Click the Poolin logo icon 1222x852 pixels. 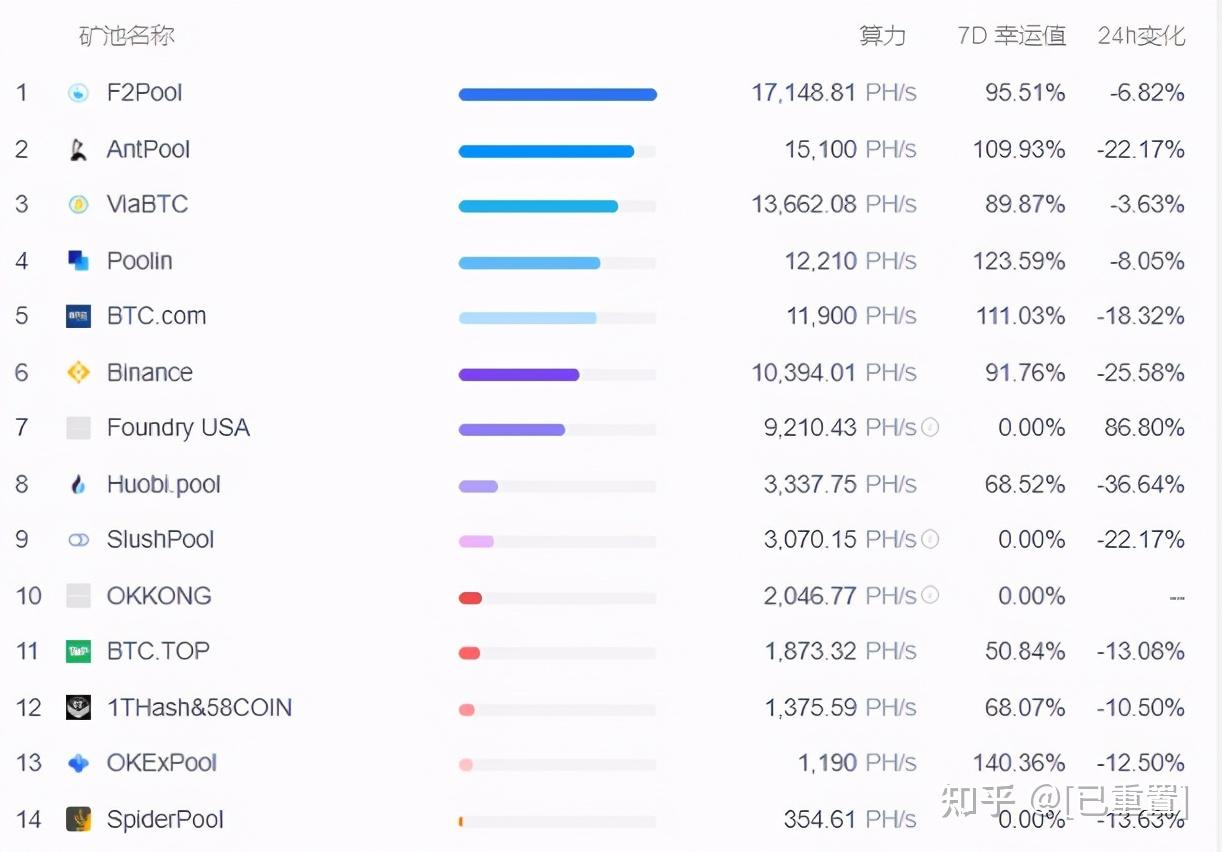(78, 261)
